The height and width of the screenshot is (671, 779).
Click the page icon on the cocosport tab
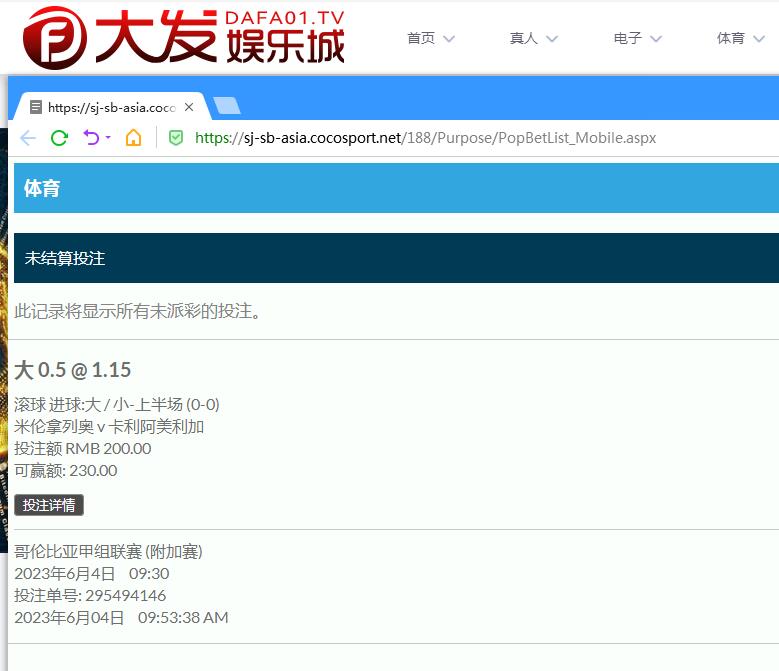pyautogui.click(x=36, y=107)
